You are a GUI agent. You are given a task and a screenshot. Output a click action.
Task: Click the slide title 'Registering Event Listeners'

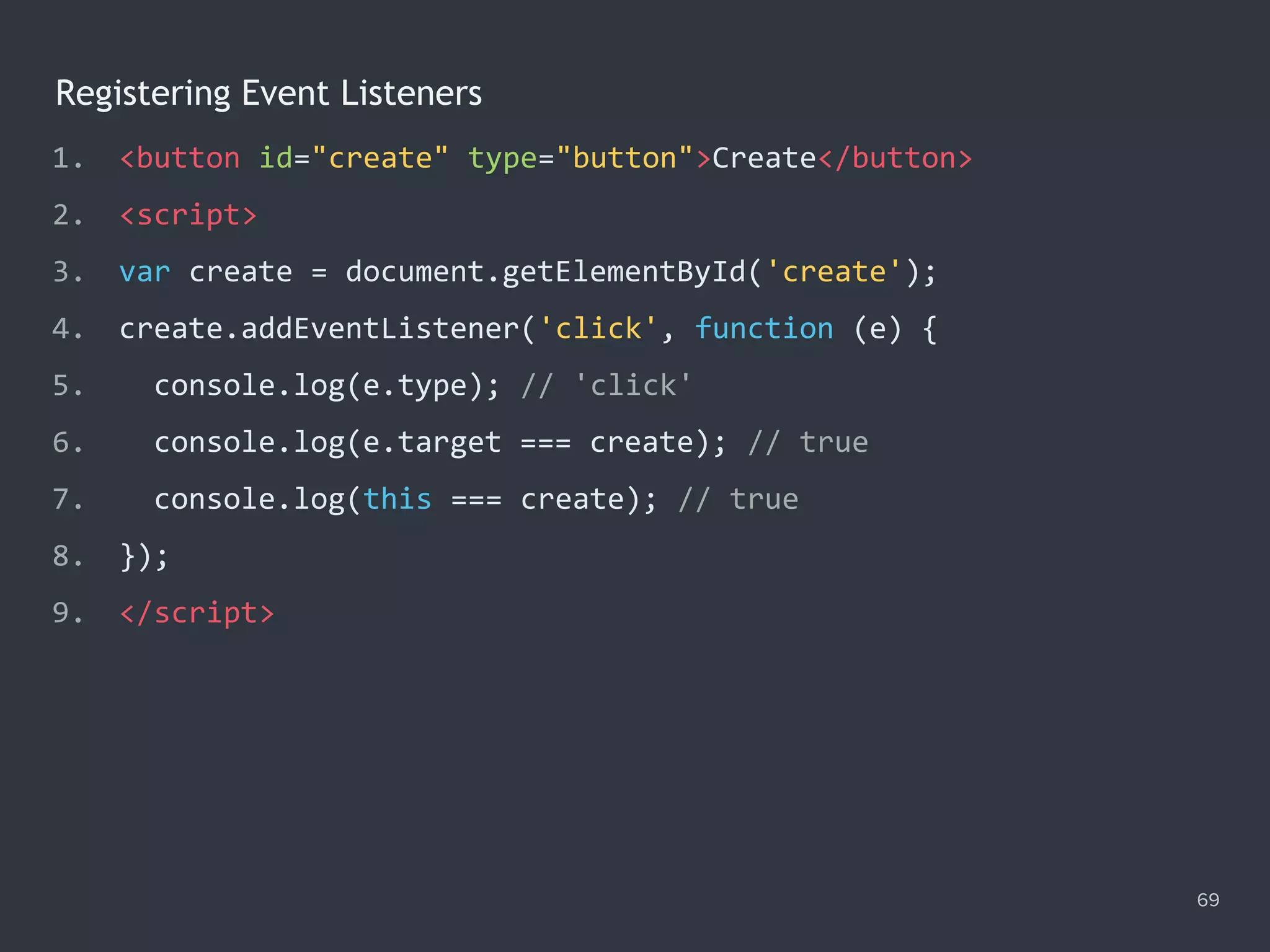[269, 94]
